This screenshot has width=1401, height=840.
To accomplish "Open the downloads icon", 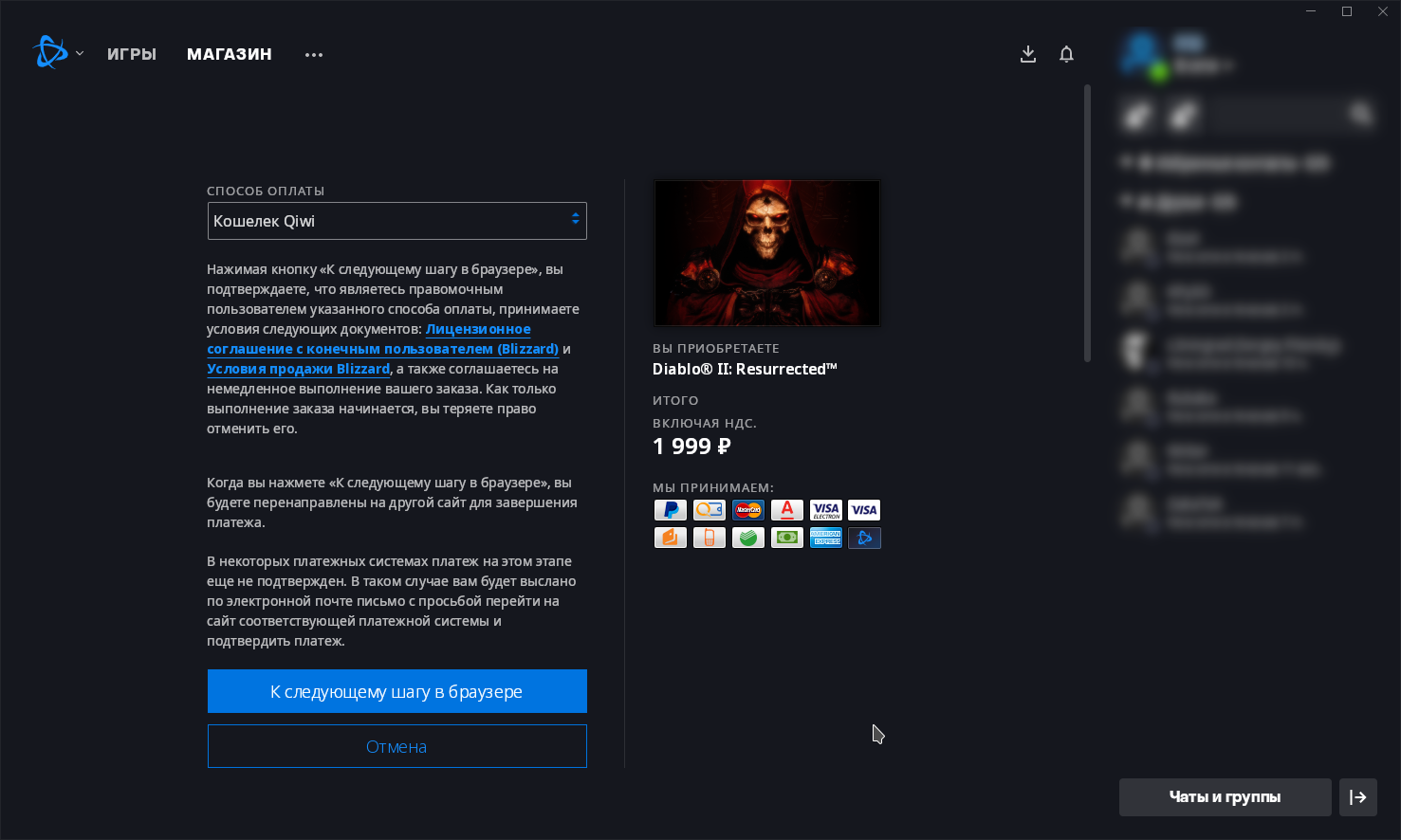I will coord(1028,54).
